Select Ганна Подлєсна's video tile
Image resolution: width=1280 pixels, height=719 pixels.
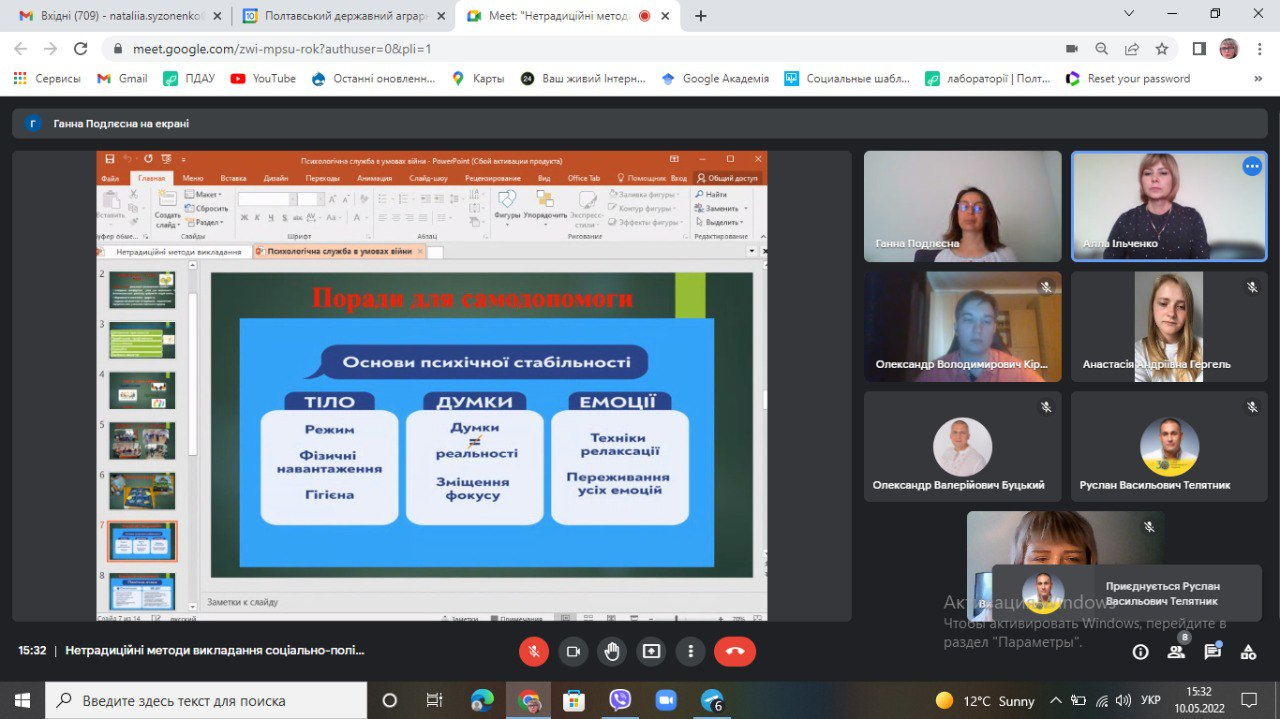(x=963, y=206)
